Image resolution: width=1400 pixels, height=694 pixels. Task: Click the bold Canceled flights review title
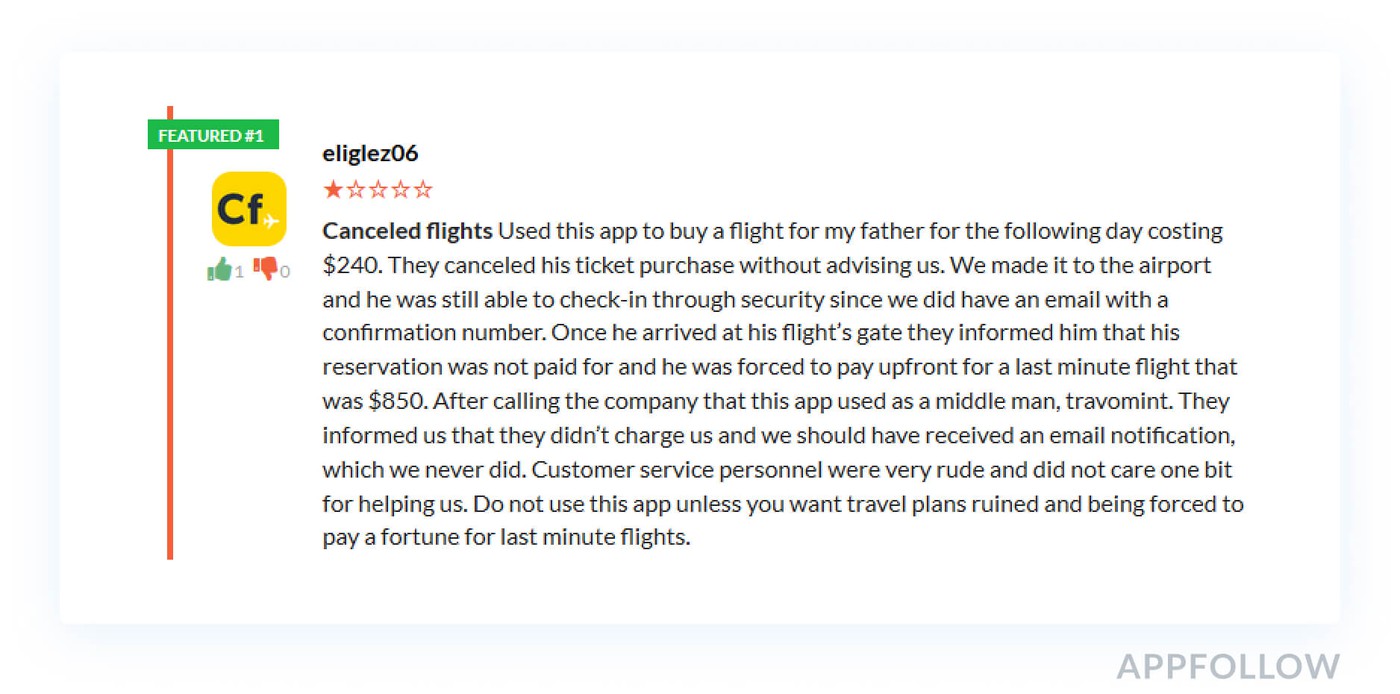[407, 231]
